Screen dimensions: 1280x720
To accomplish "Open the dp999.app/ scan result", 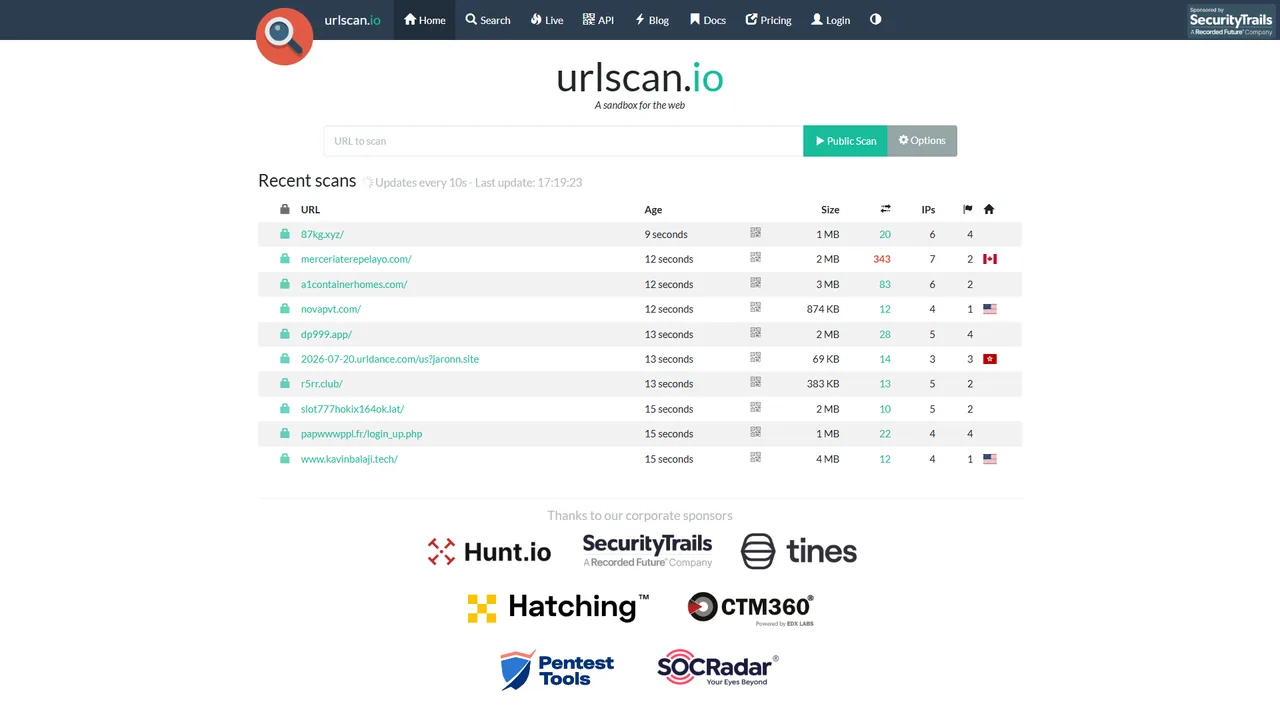I will click(x=326, y=334).
